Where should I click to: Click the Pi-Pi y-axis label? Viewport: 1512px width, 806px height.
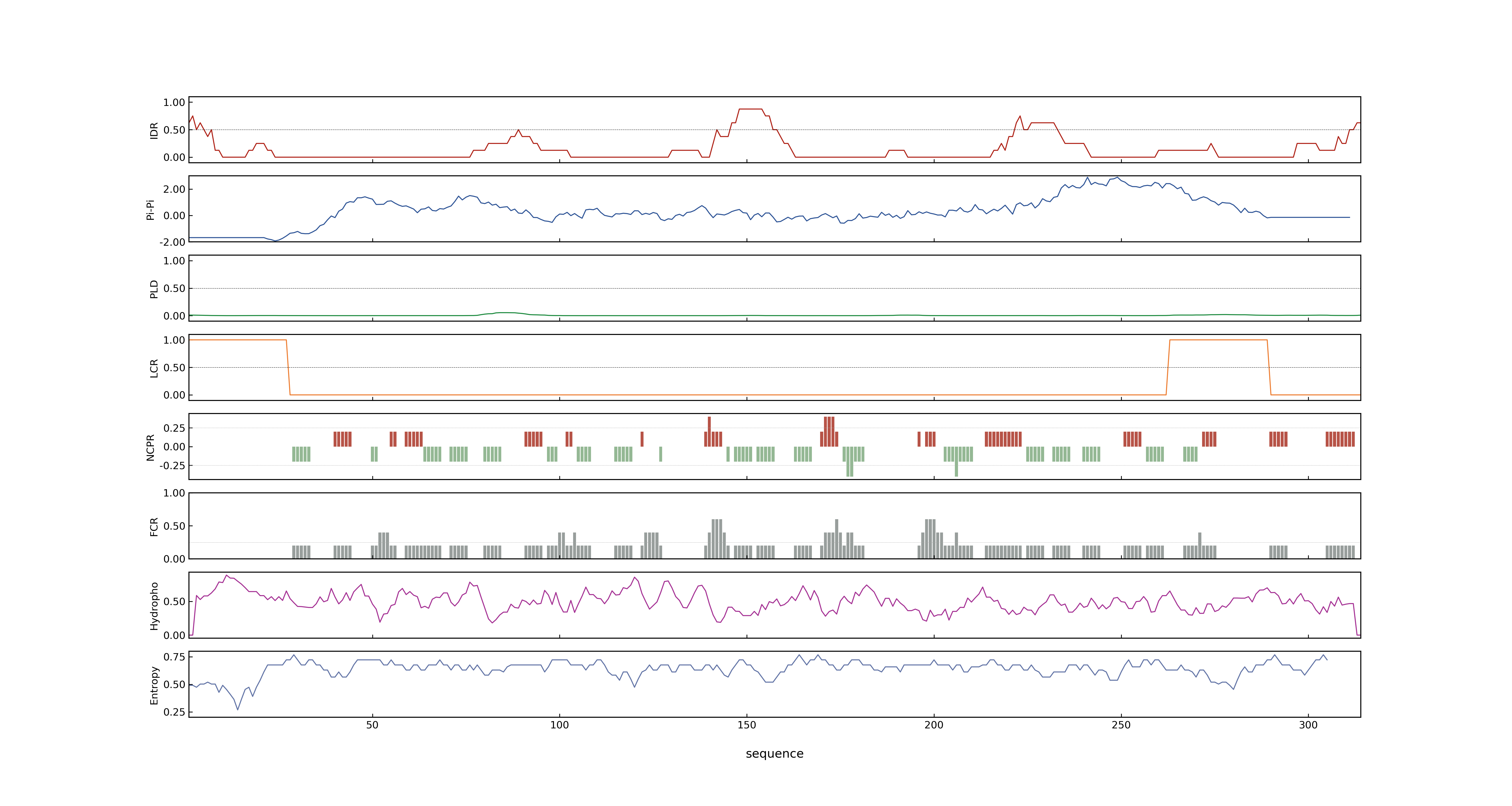(x=150, y=209)
